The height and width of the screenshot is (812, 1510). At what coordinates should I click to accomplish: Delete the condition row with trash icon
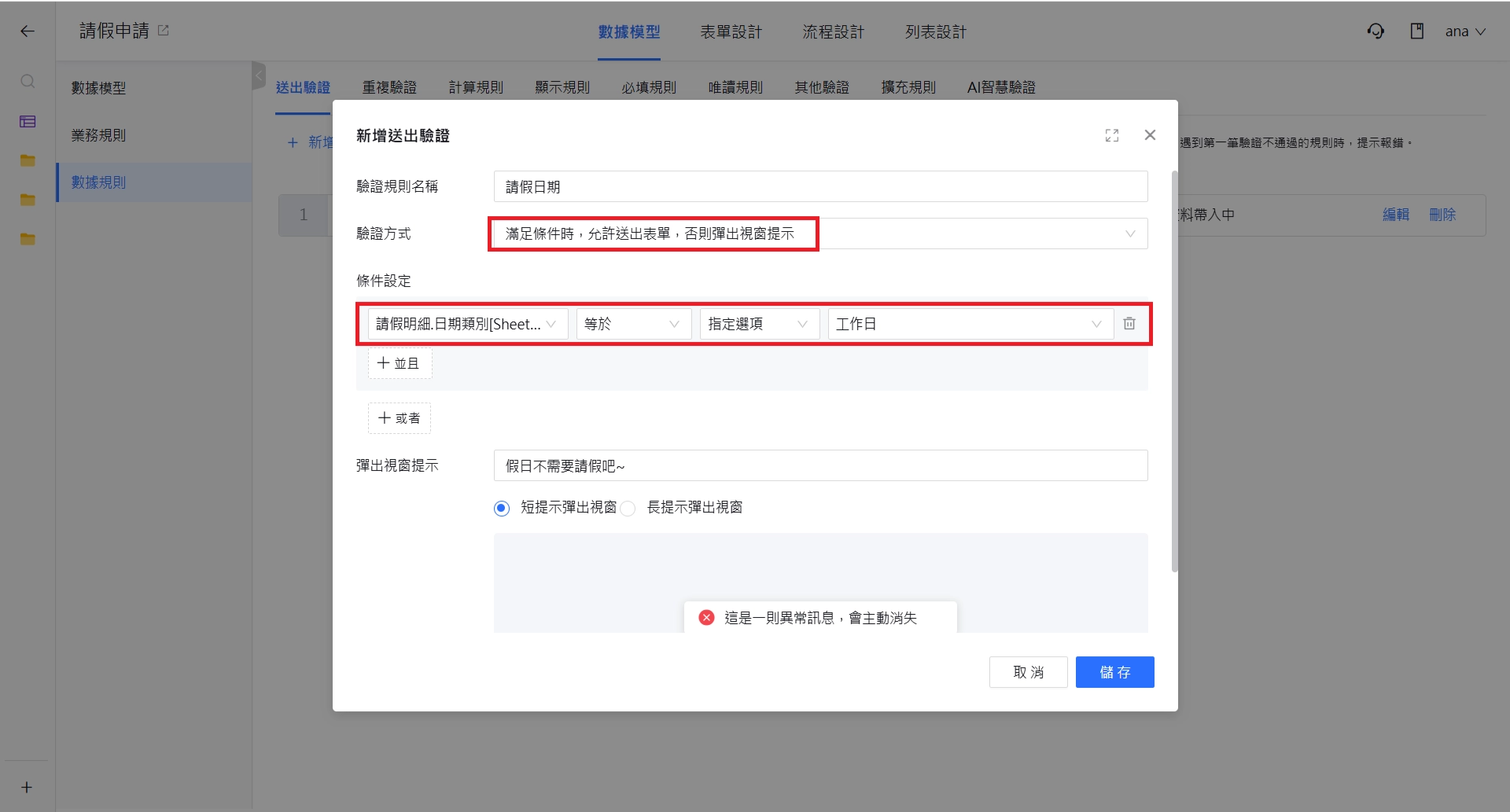coord(1129,324)
